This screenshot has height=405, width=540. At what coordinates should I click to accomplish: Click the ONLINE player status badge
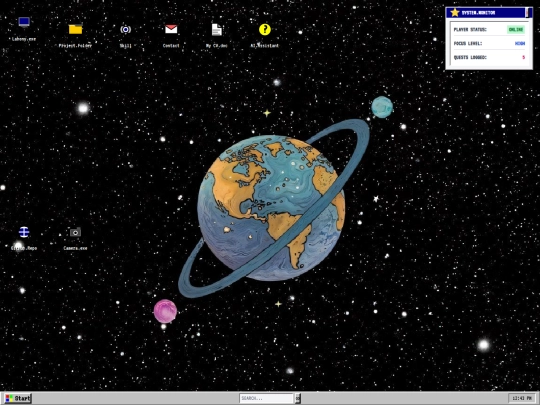click(516, 30)
